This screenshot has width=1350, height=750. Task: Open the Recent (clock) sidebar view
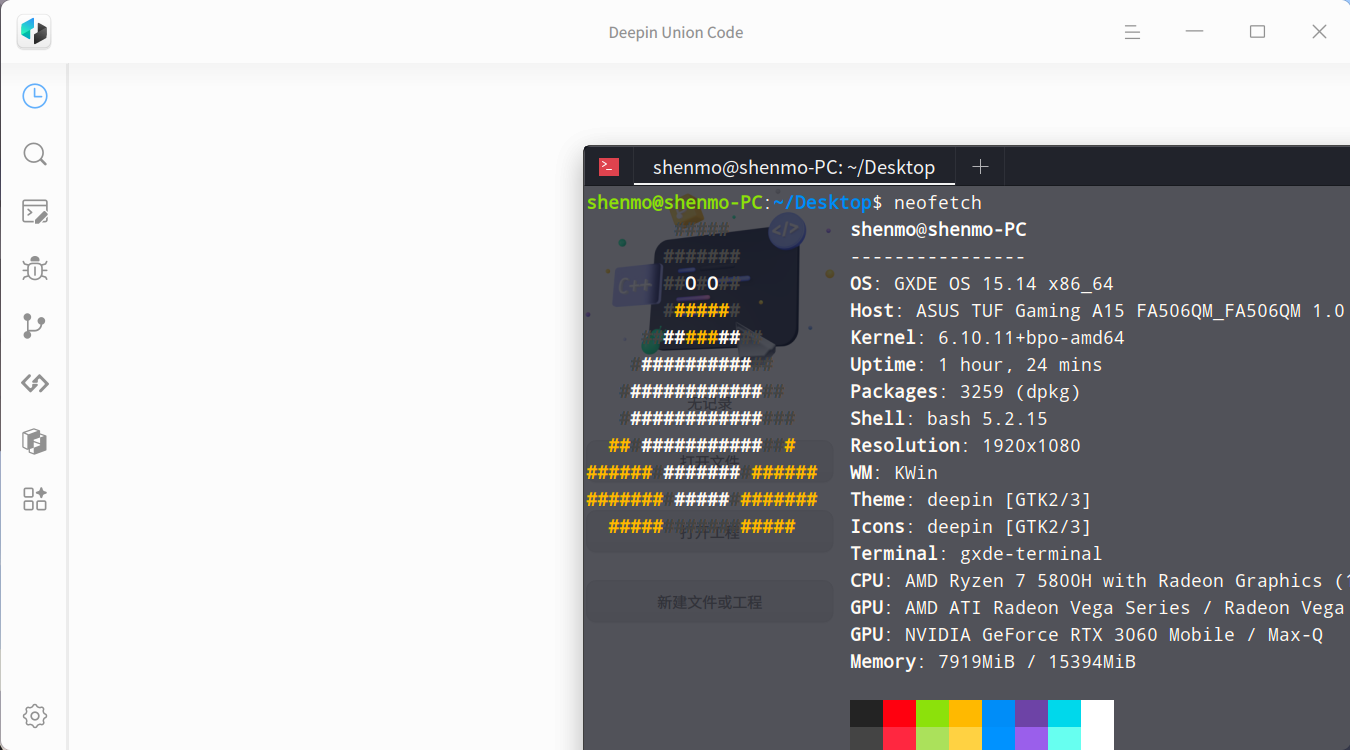[x=35, y=96]
